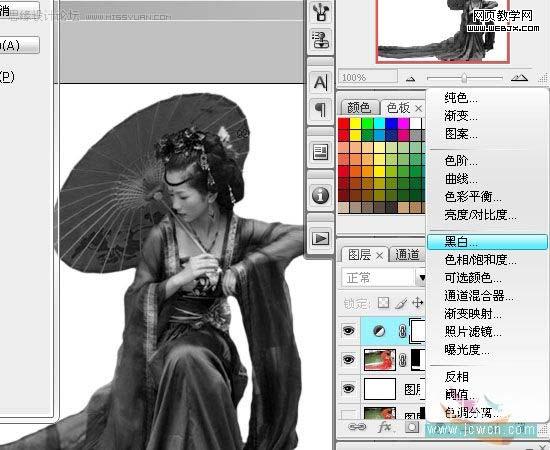This screenshot has height=450, width=550.
Task: Select the masked photo layer image thumbnail
Action: 380,360
